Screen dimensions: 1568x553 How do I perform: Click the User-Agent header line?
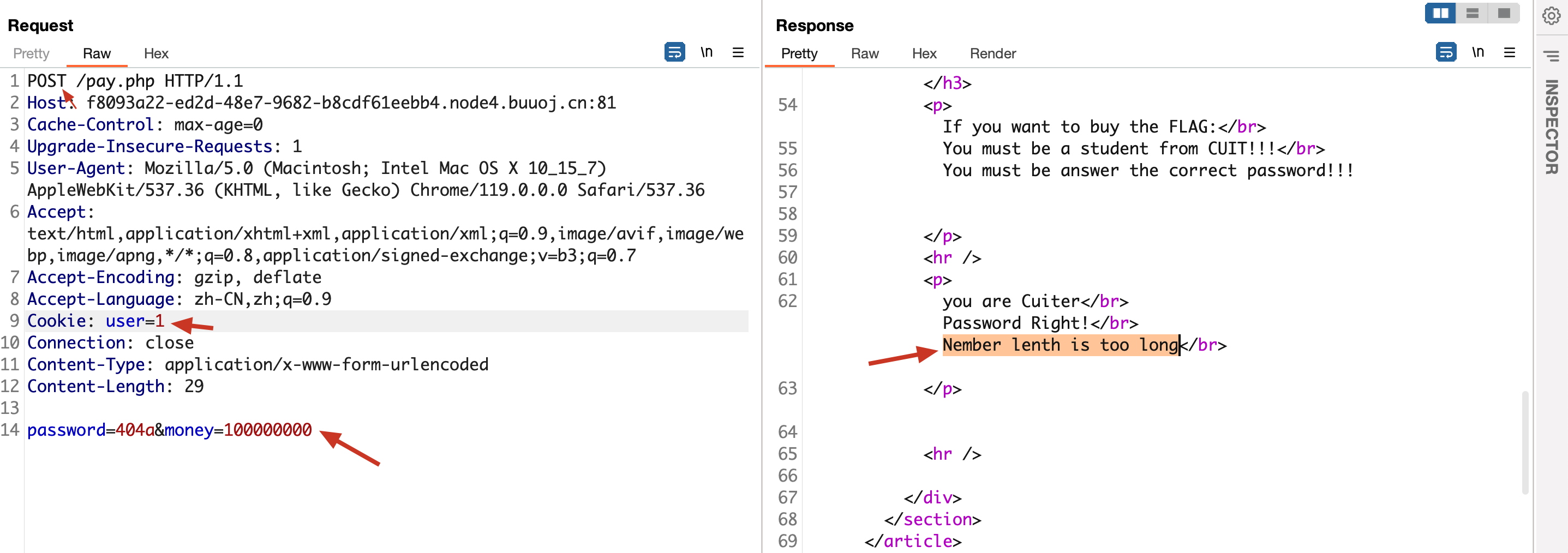[366, 179]
